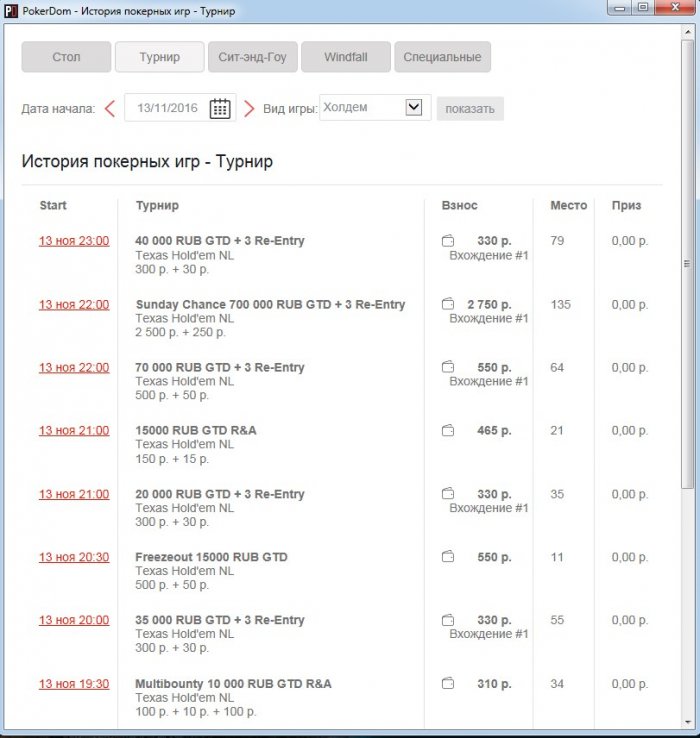Click the Взнос column header
This screenshot has width=700, height=738.
tap(459, 205)
